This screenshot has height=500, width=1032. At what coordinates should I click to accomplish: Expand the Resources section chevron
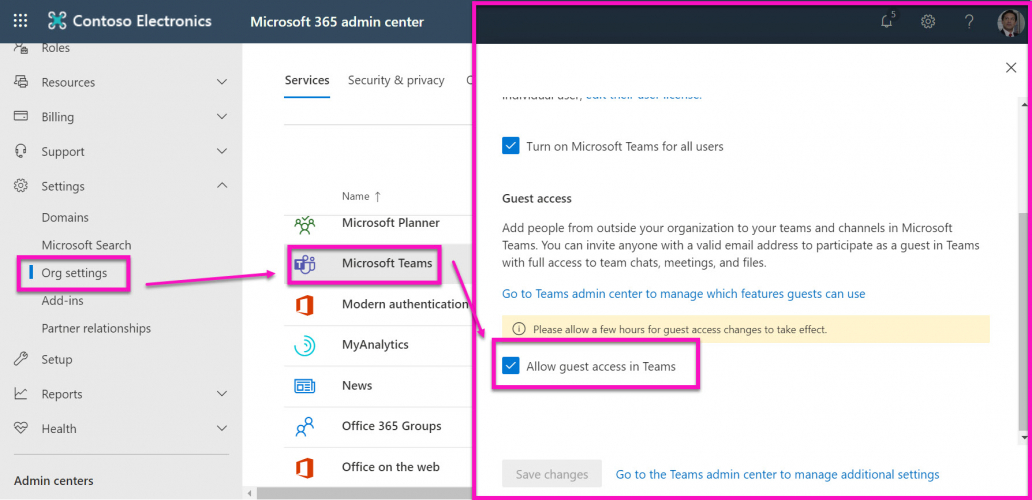(222, 82)
